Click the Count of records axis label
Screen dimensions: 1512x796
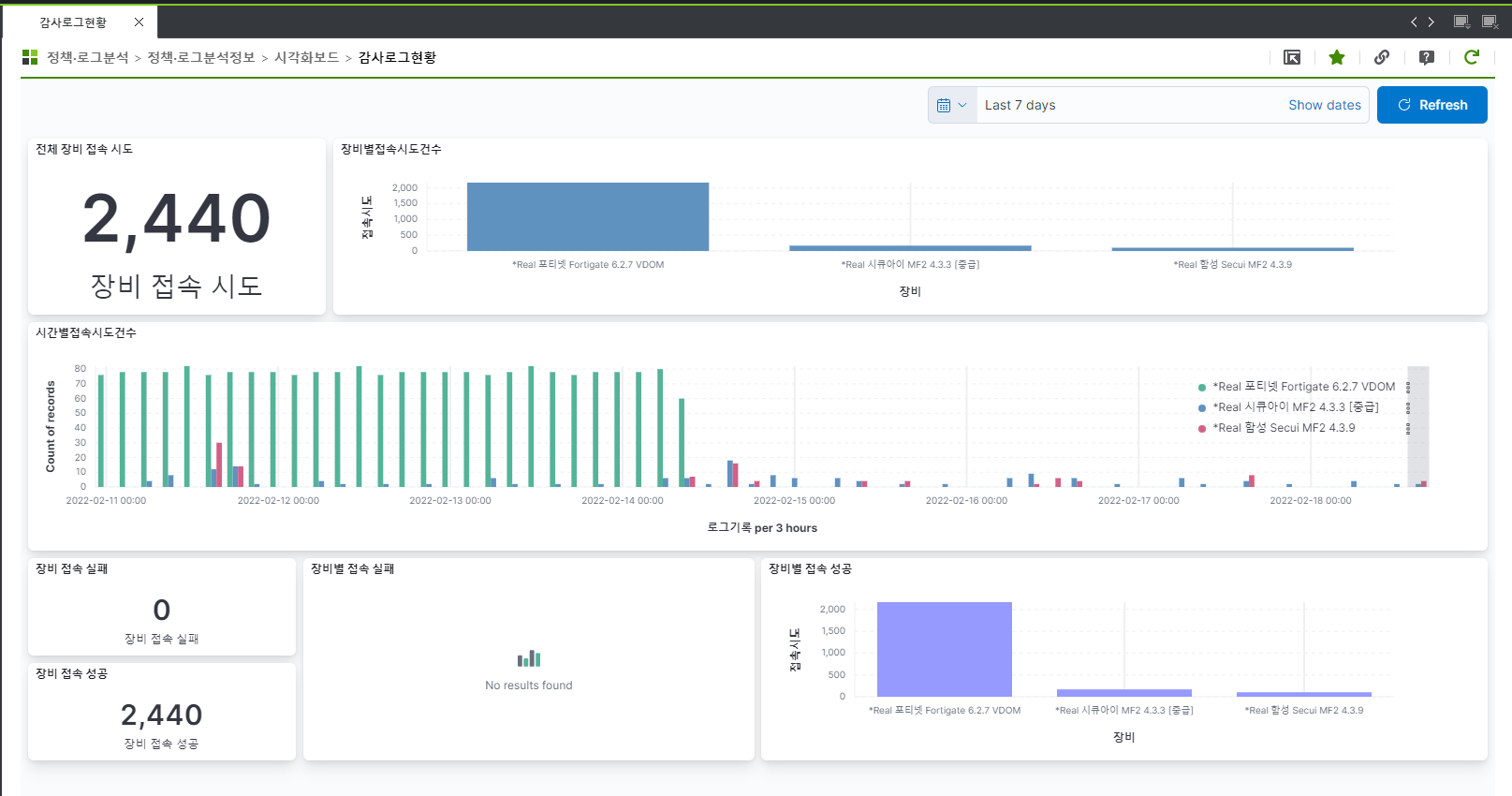tap(51, 426)
